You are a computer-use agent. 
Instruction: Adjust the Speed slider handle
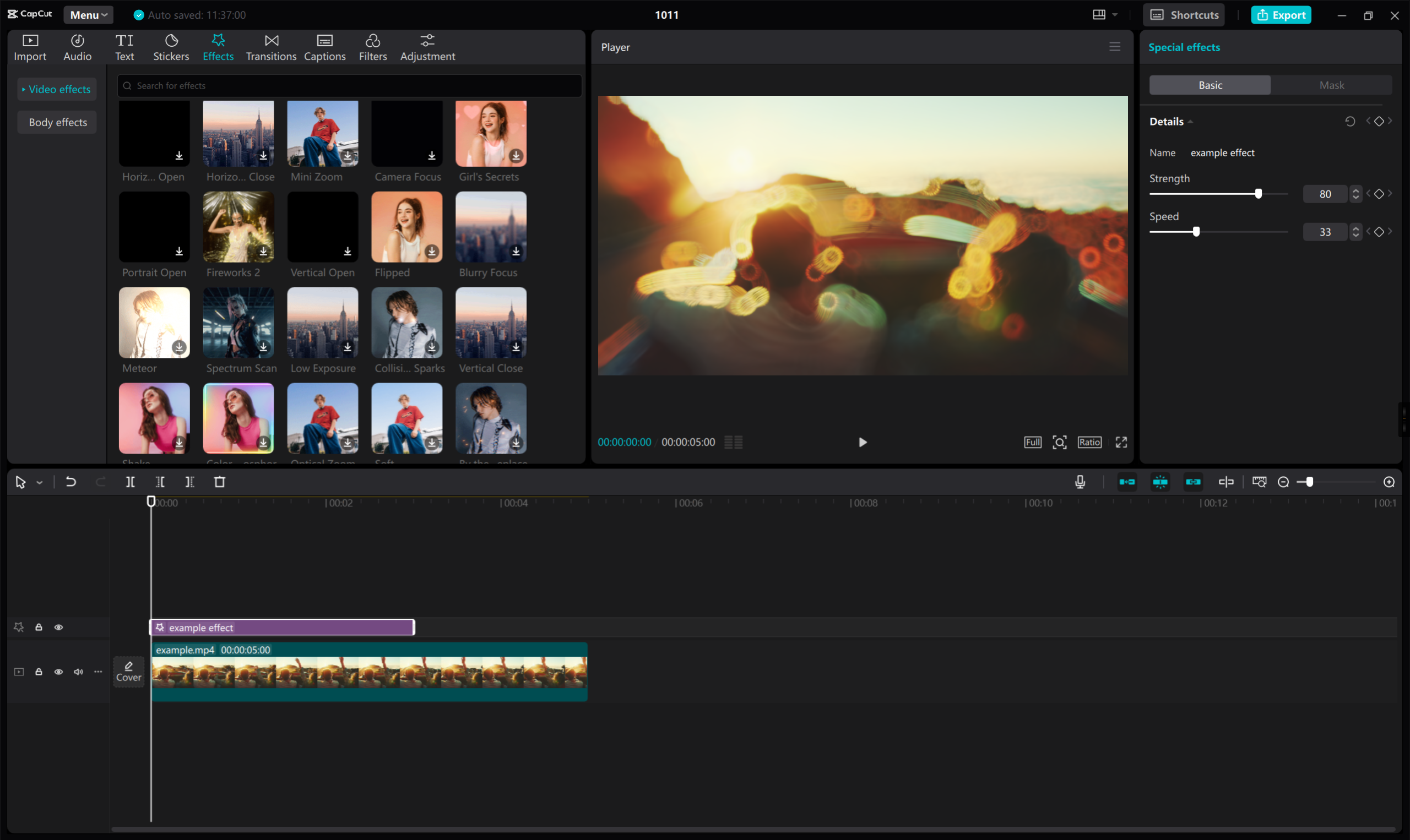coord(1196,232)
